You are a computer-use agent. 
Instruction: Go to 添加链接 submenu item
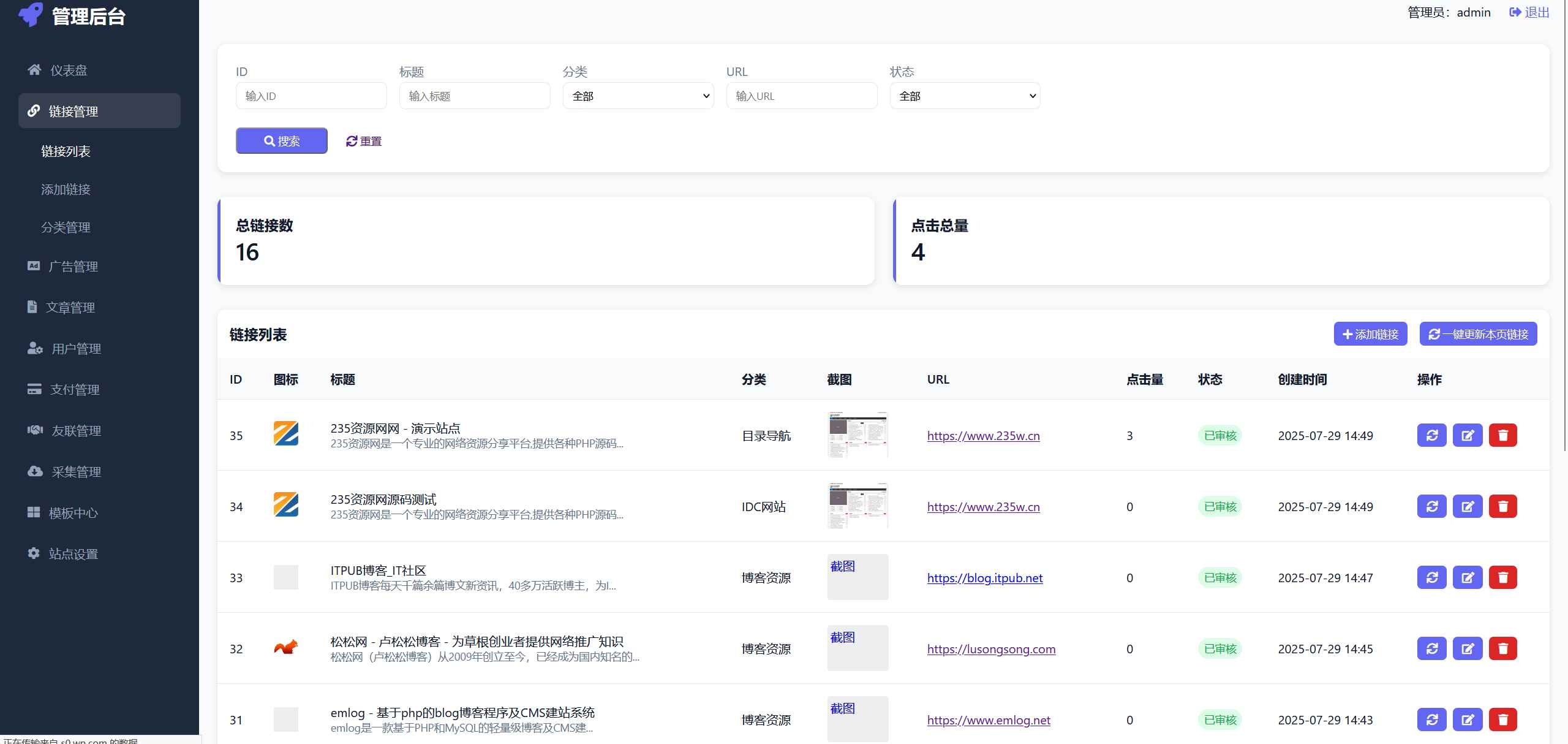point(66,189)
